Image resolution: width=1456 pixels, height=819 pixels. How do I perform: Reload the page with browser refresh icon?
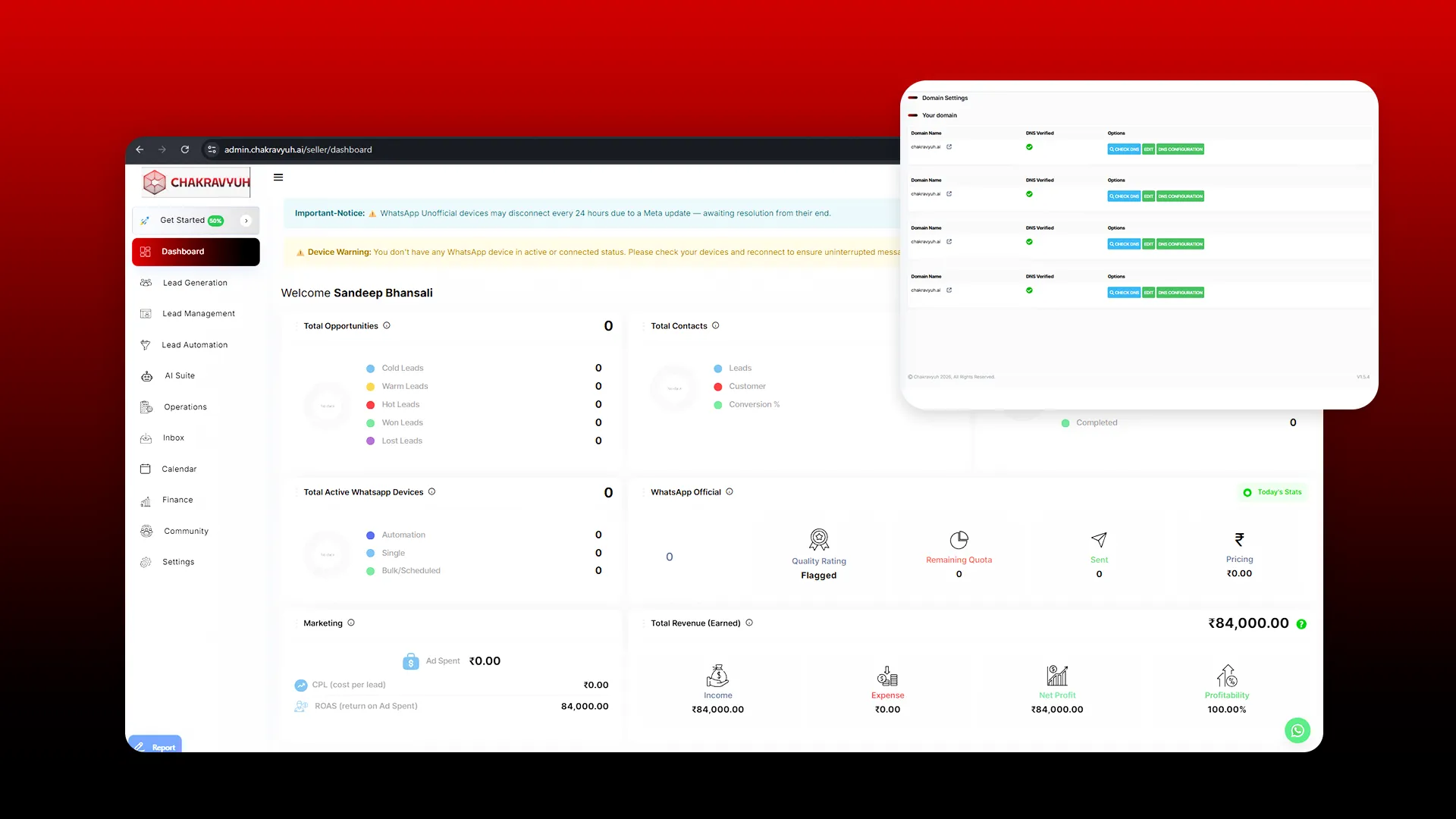[x=185, y=149]
